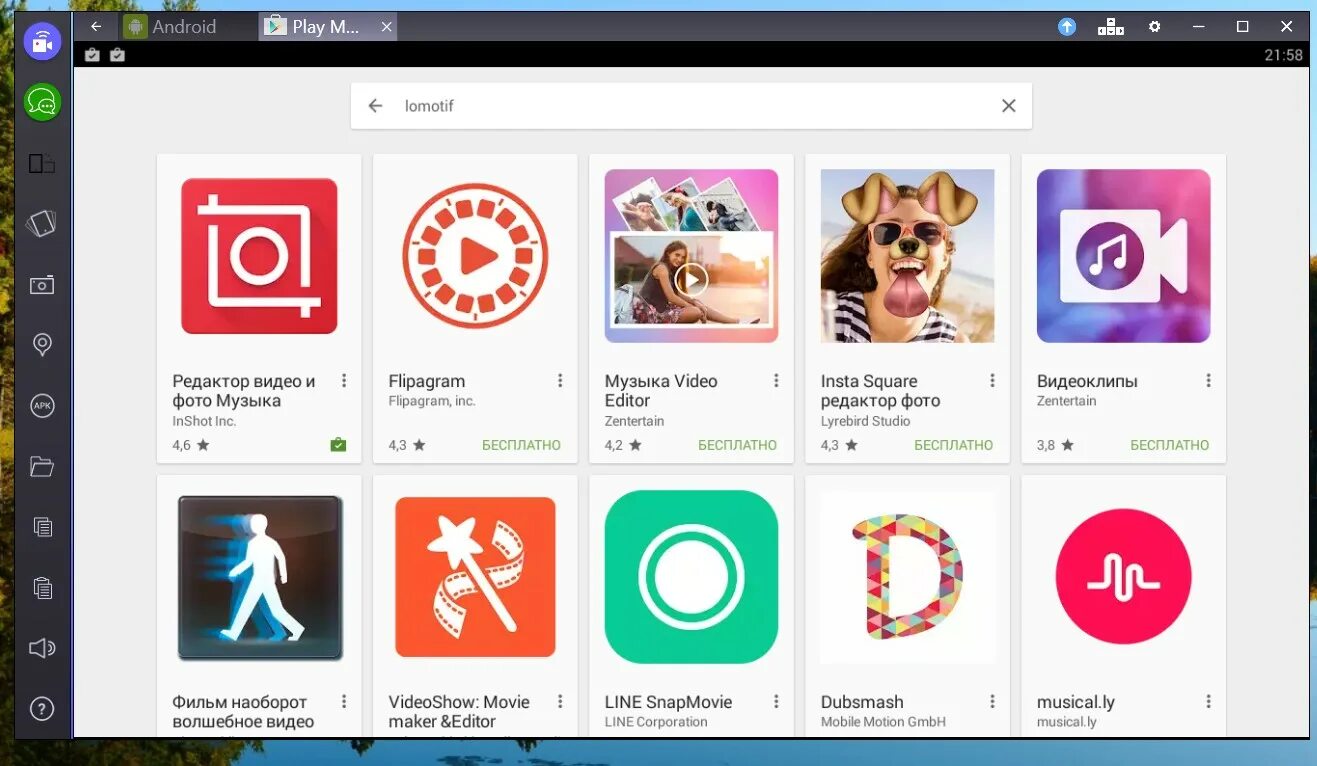1317x766 pixels.
Task: Open the Музыка Video Editor app icon
Action: [x=692, y=256]
